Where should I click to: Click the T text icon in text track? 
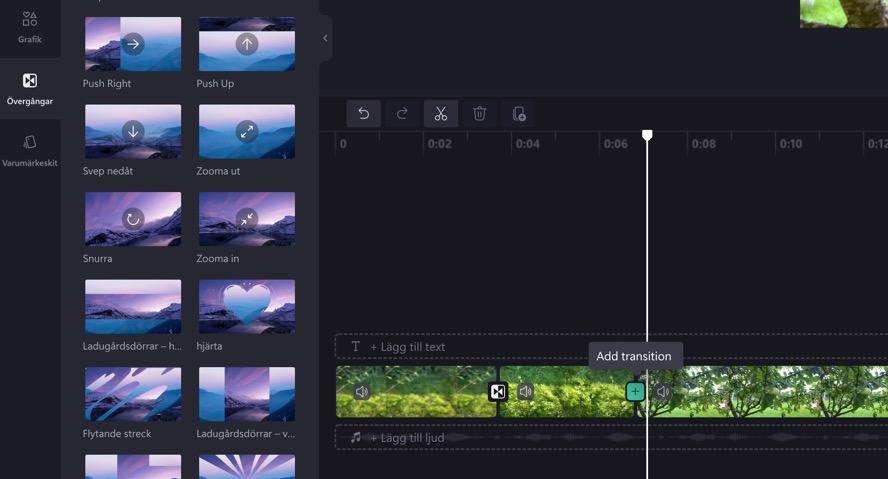356,347
